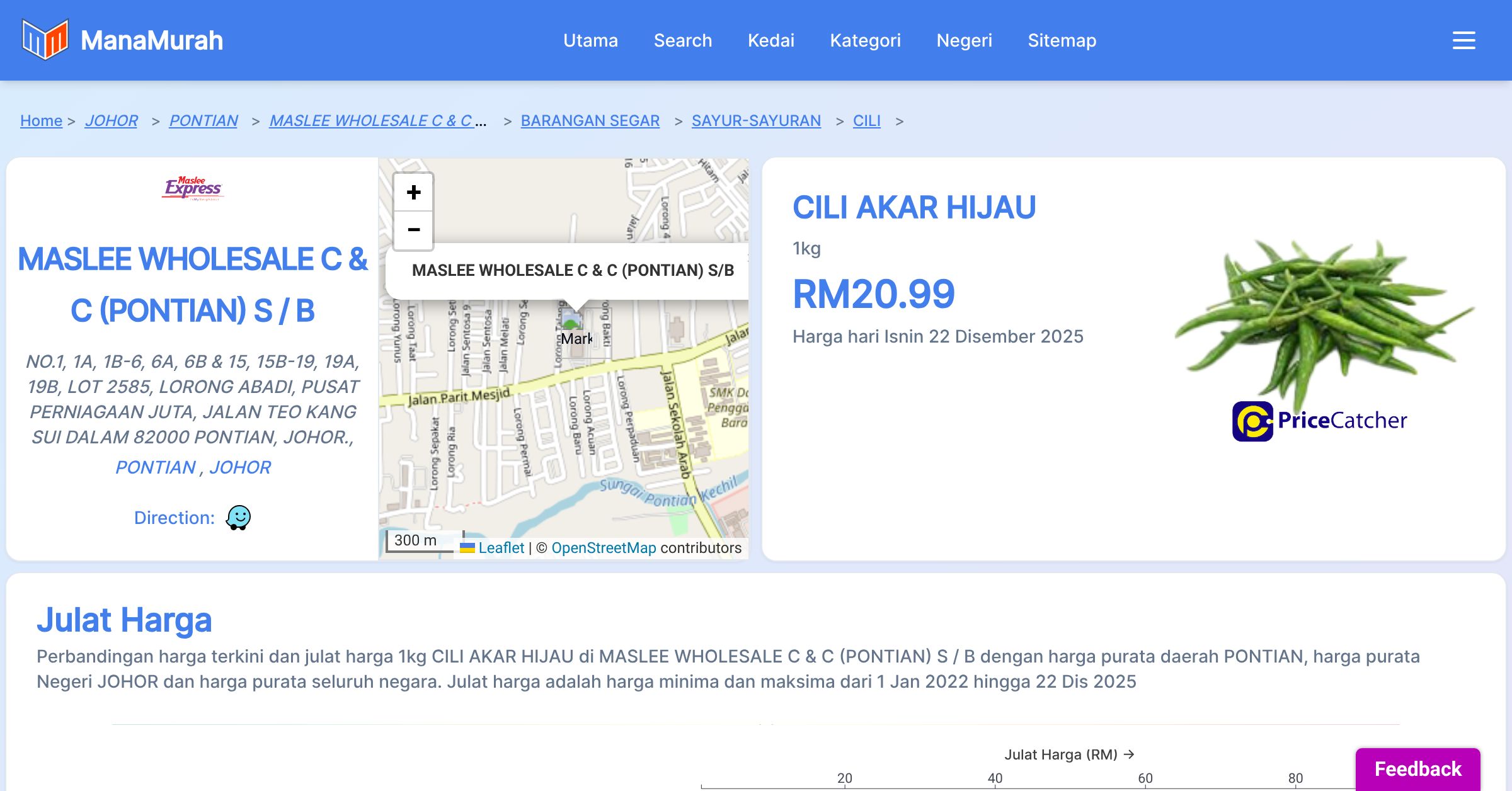
Task: Visit the Sitemap page
Action: click(x=1062, y=40)
